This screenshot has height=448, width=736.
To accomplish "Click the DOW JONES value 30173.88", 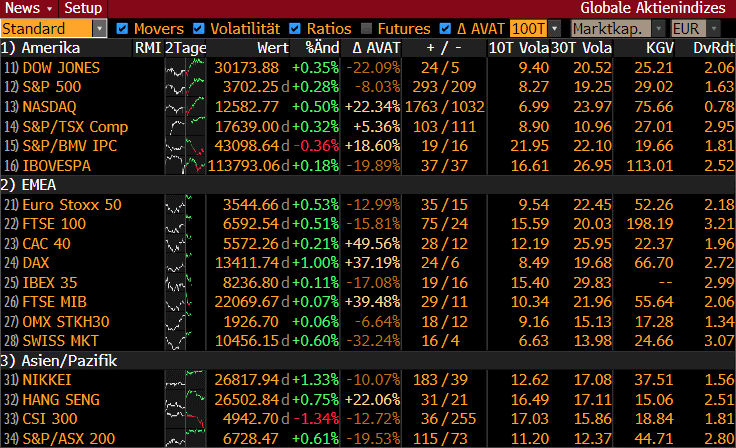I will tap(247, 68).
